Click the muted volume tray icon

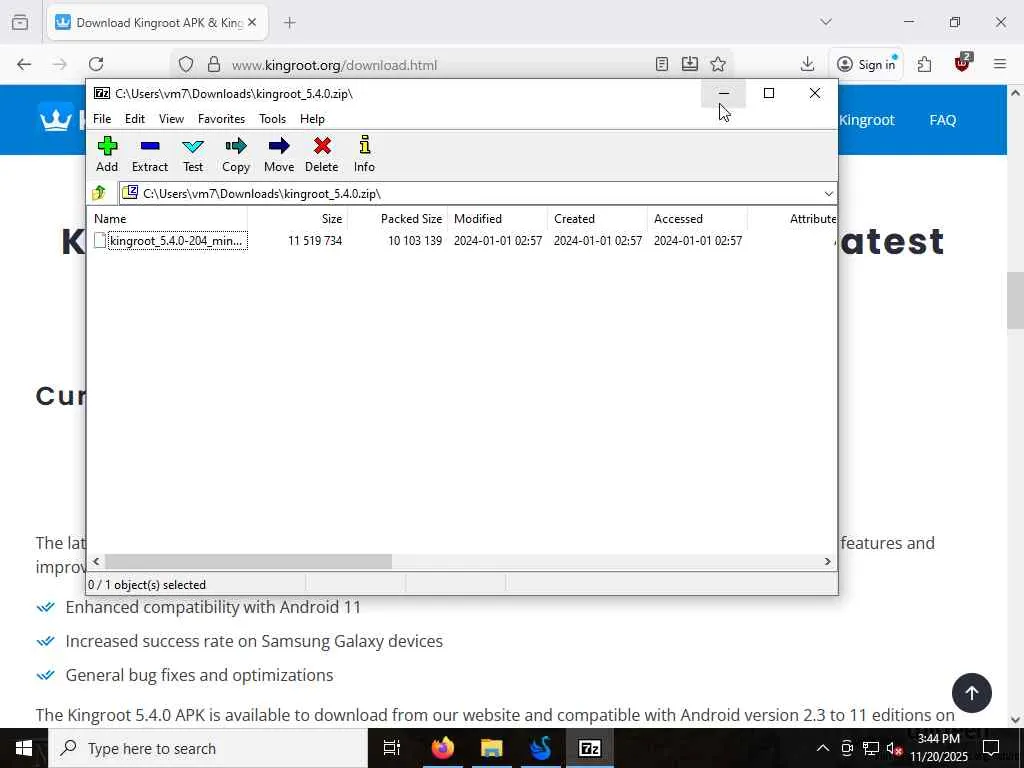pos(893,748)
